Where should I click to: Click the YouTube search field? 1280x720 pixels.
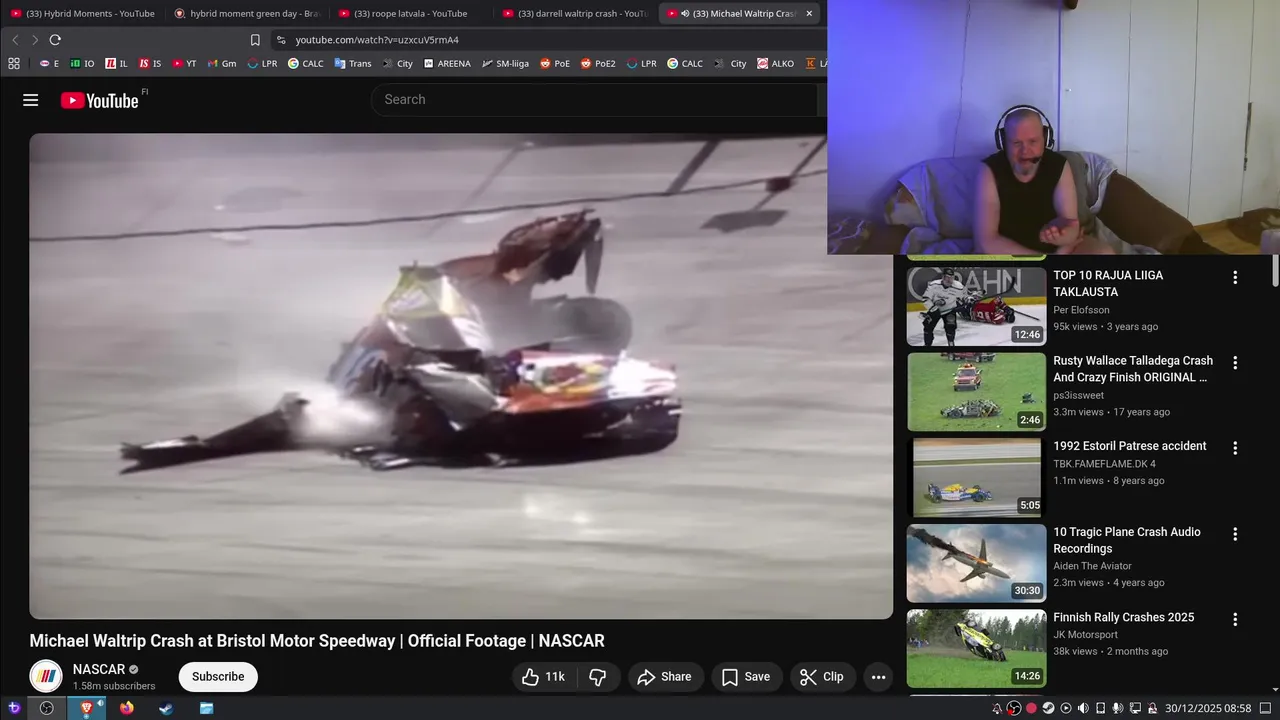[595, 100]
